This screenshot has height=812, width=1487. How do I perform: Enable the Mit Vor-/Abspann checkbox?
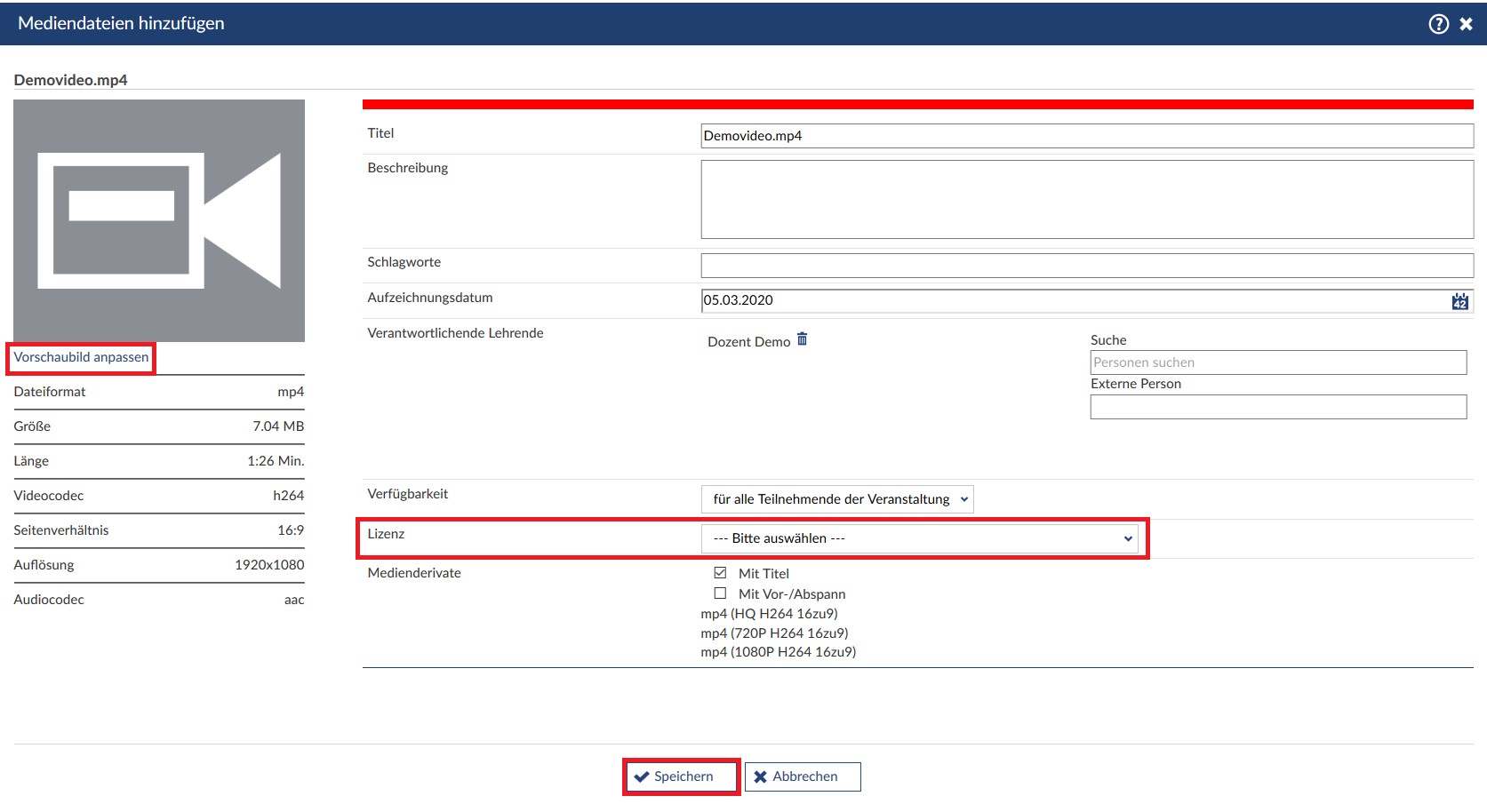tap(720, 593)
